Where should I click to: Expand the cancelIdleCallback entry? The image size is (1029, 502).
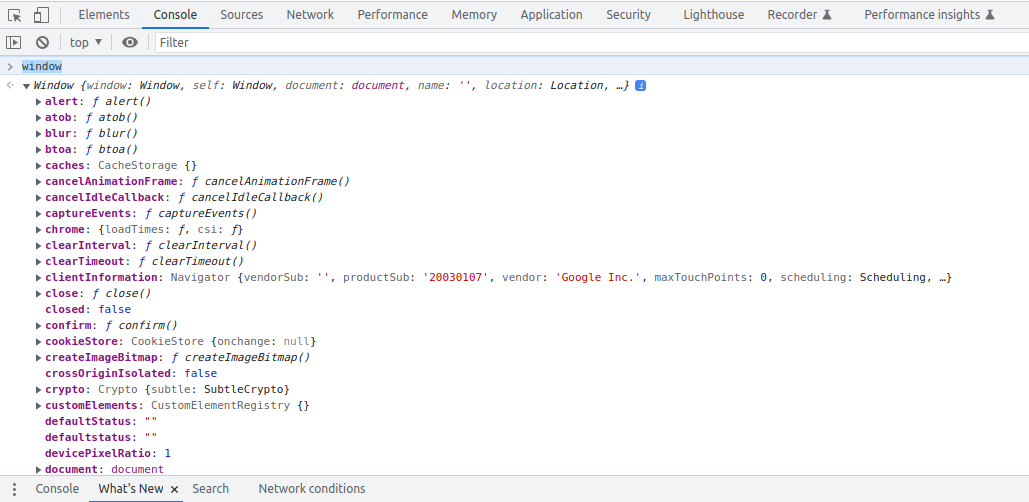point(39,198)
